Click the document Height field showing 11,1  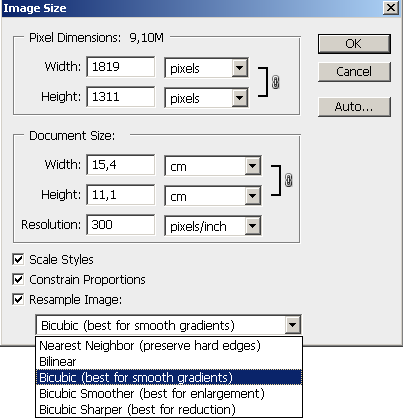(121, 195)
